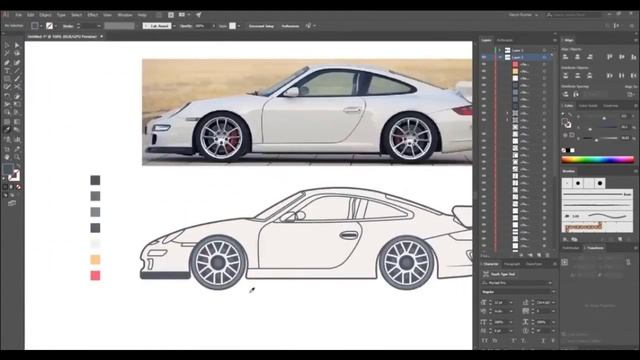This screenshot has height=360, width=640.
Task: Open the font family dropdown
Action: tap(550, 283)
